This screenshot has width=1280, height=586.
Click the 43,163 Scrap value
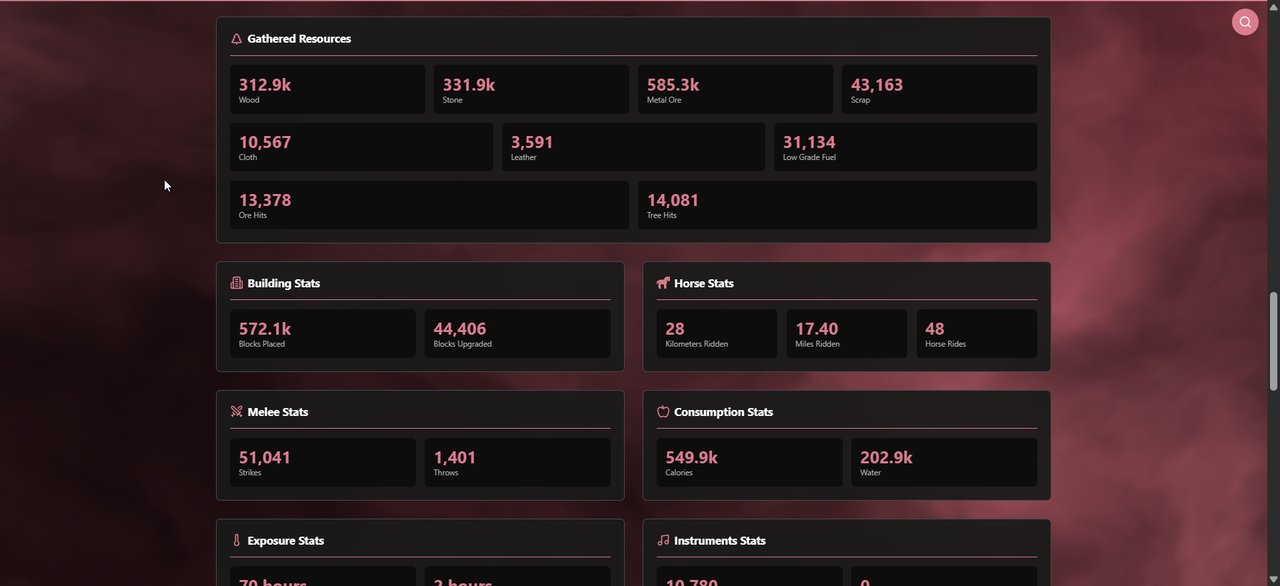[877, 85]
